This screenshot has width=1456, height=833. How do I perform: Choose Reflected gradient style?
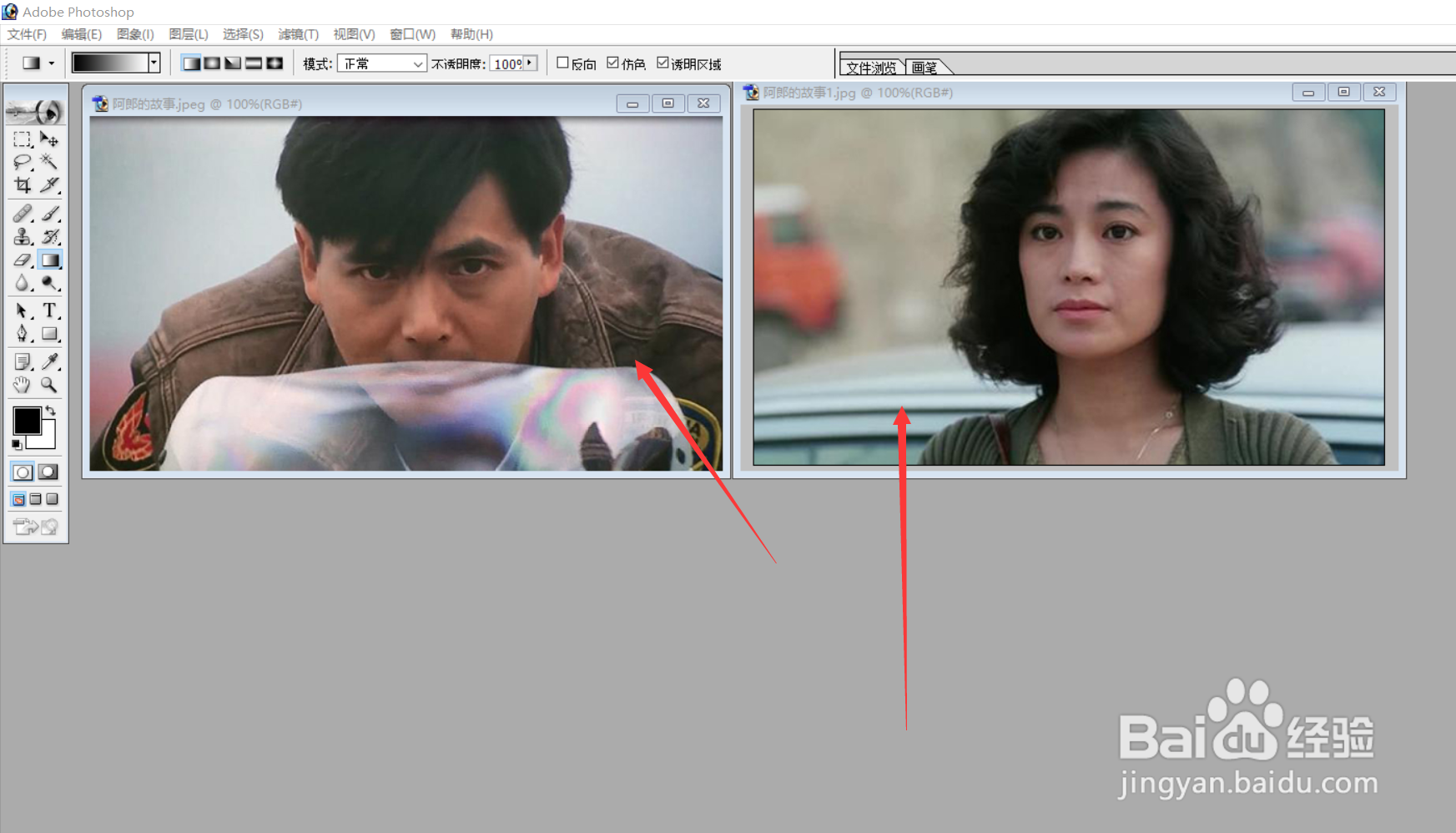coord(254,63)
